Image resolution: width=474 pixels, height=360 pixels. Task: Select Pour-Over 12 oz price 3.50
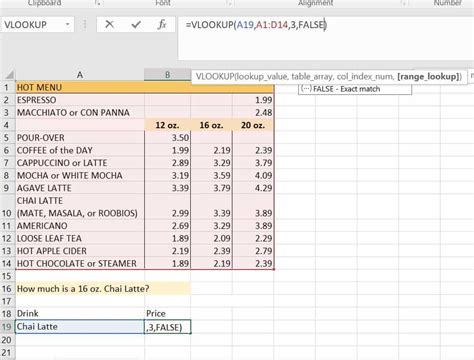pyautogui.click(x=167, y=138)
